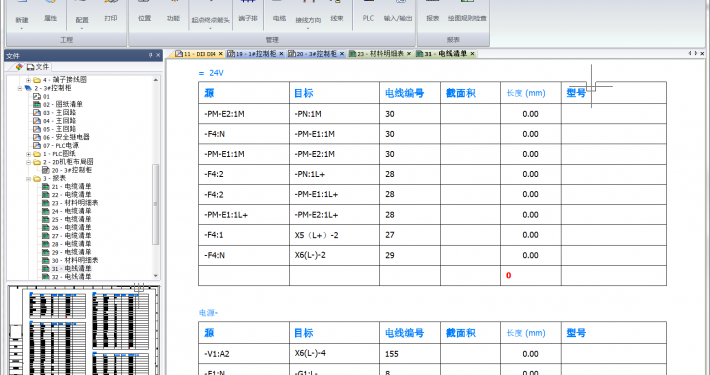Click the 打印 ribbon button
710x375 pixels.
111,11
